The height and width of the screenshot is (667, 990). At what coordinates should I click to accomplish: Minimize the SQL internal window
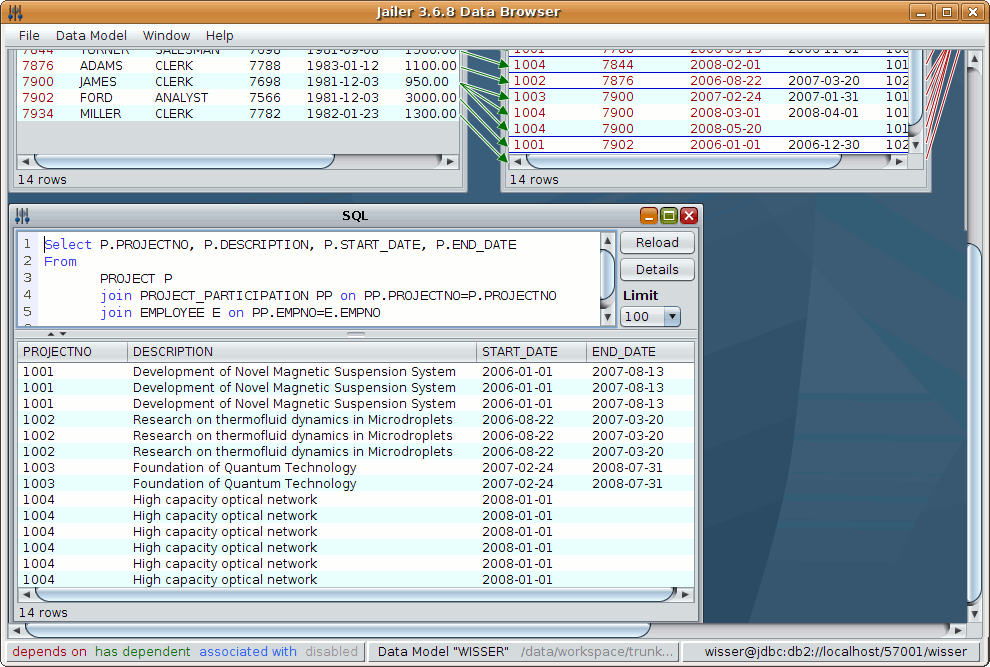point(649,216)
